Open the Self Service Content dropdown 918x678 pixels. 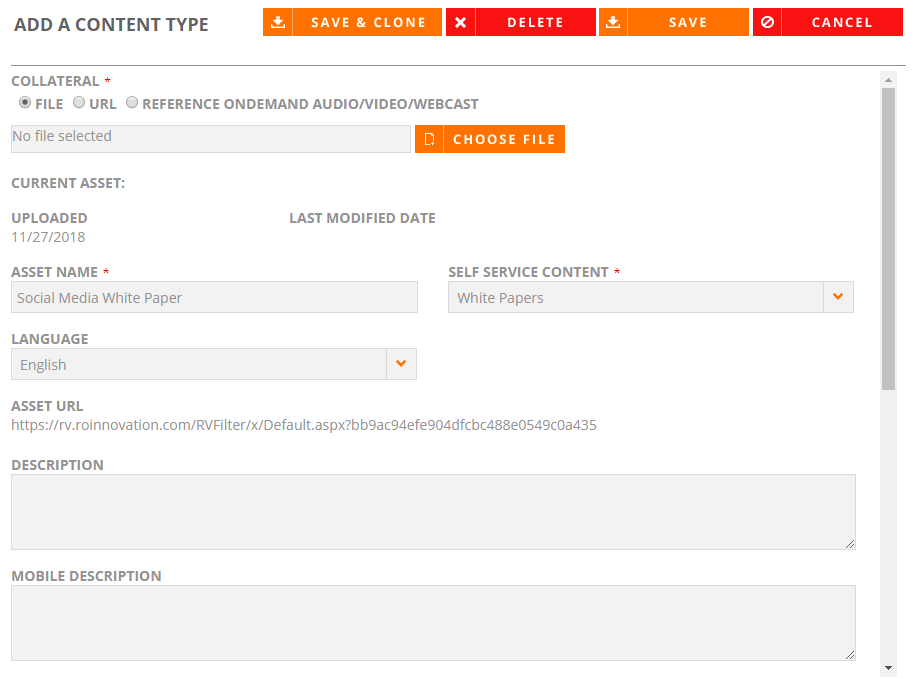[x=838, y=297]
